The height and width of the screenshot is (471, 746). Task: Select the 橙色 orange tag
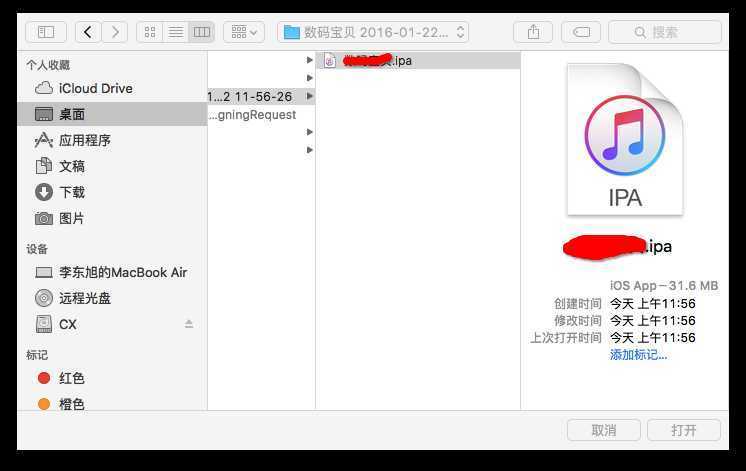[112, 404]
